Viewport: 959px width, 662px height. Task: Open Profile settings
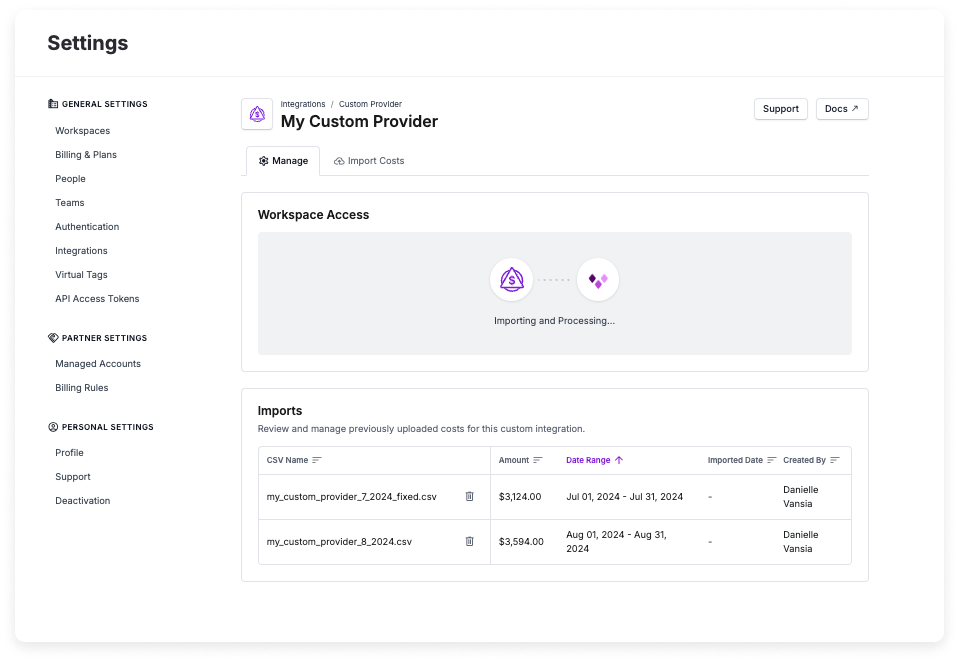click(69, 453)
